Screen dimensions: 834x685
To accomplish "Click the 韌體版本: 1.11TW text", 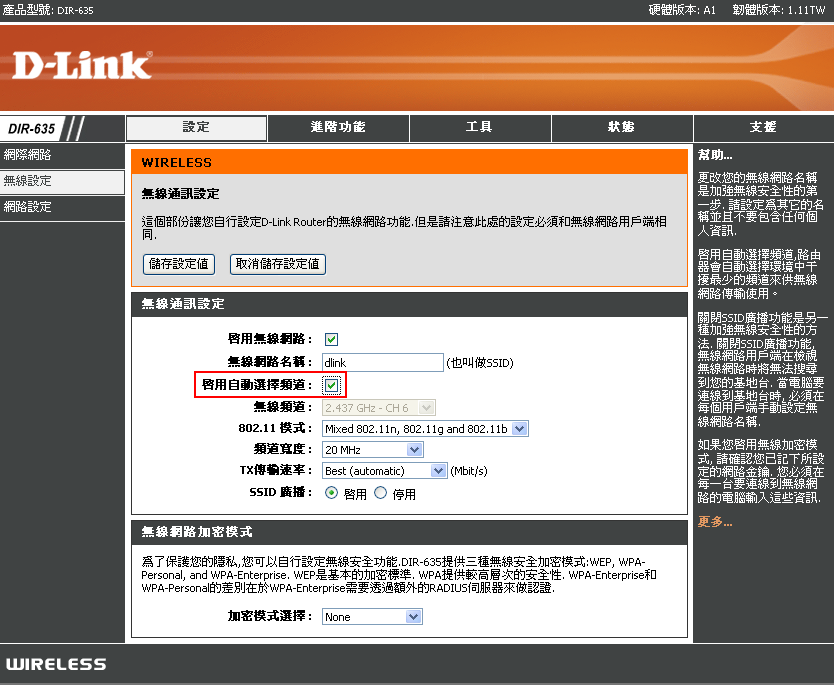I will pyautogui.click(x=779, y=10).
